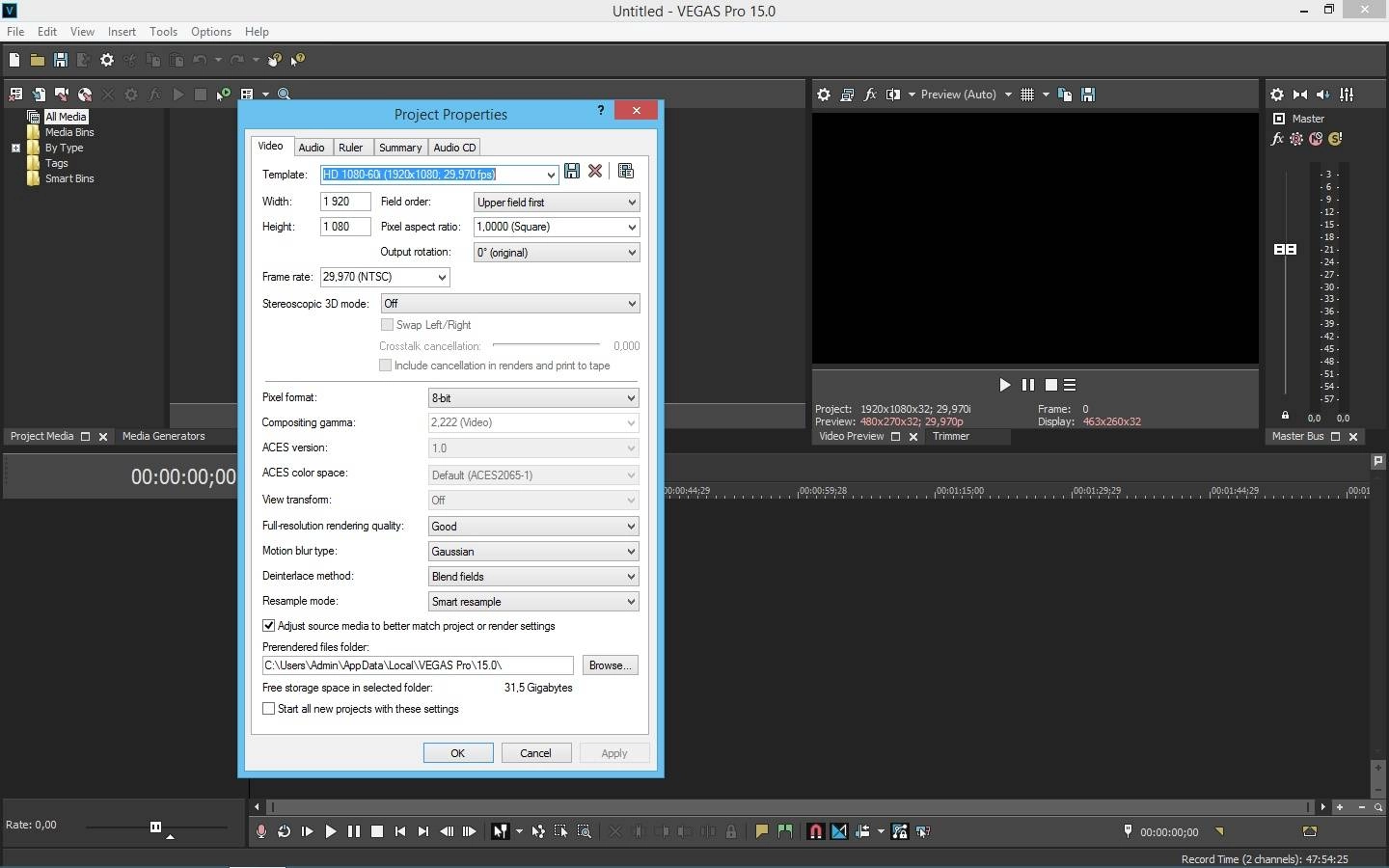Switch to the Summary tab

[x=400, y=148]
